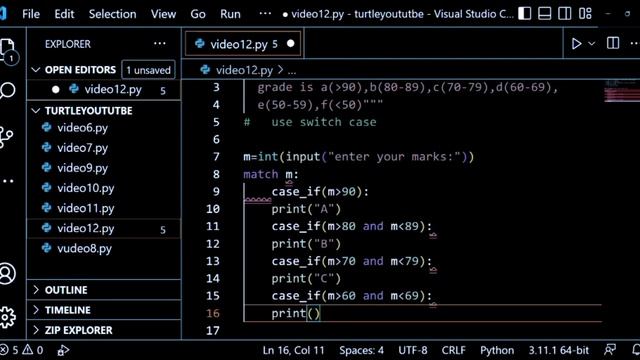
Task: Click Ln 16, Col 11 in status bar
Action: click(293, 350)
